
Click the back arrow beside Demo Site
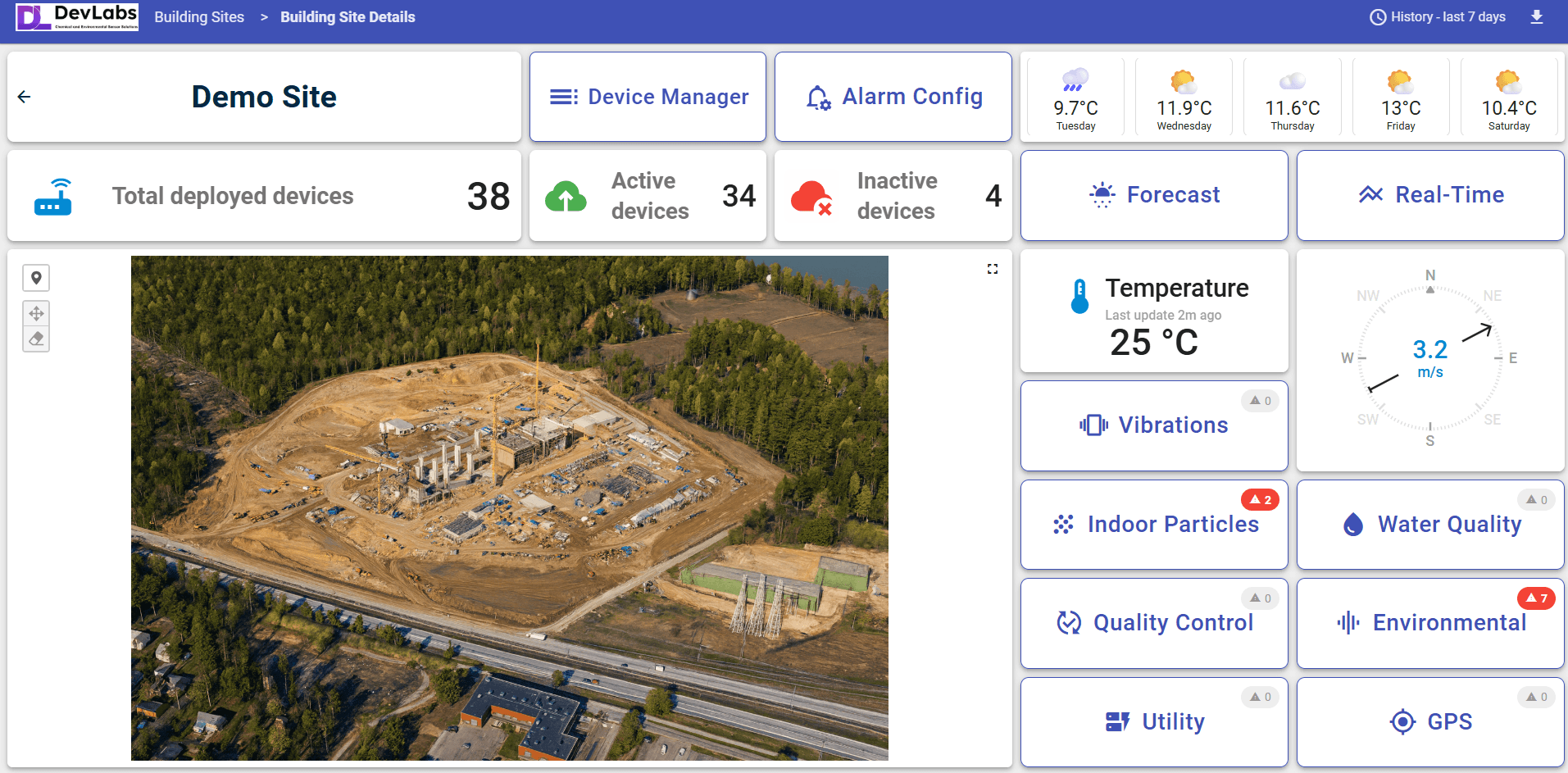(x=24, y=97)
